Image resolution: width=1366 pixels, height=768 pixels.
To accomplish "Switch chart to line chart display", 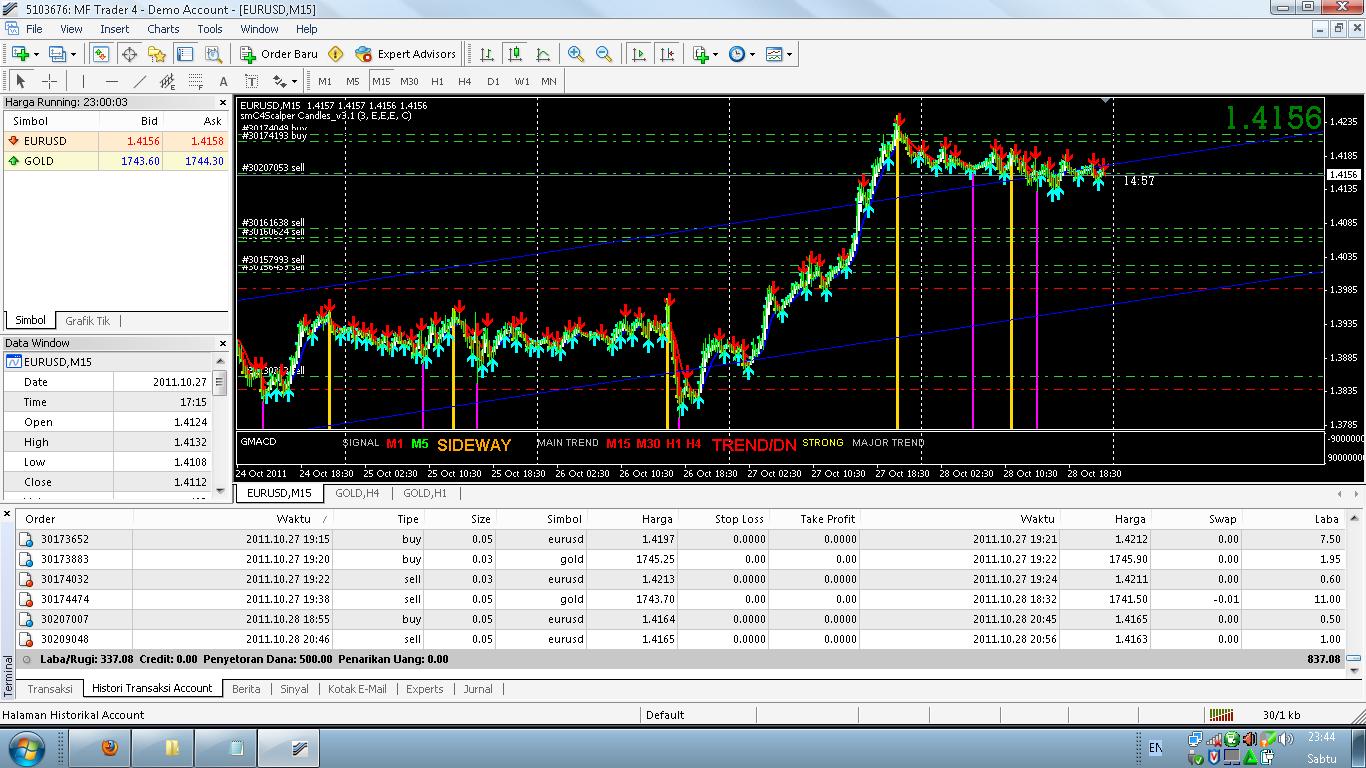I will coord(543,54).
